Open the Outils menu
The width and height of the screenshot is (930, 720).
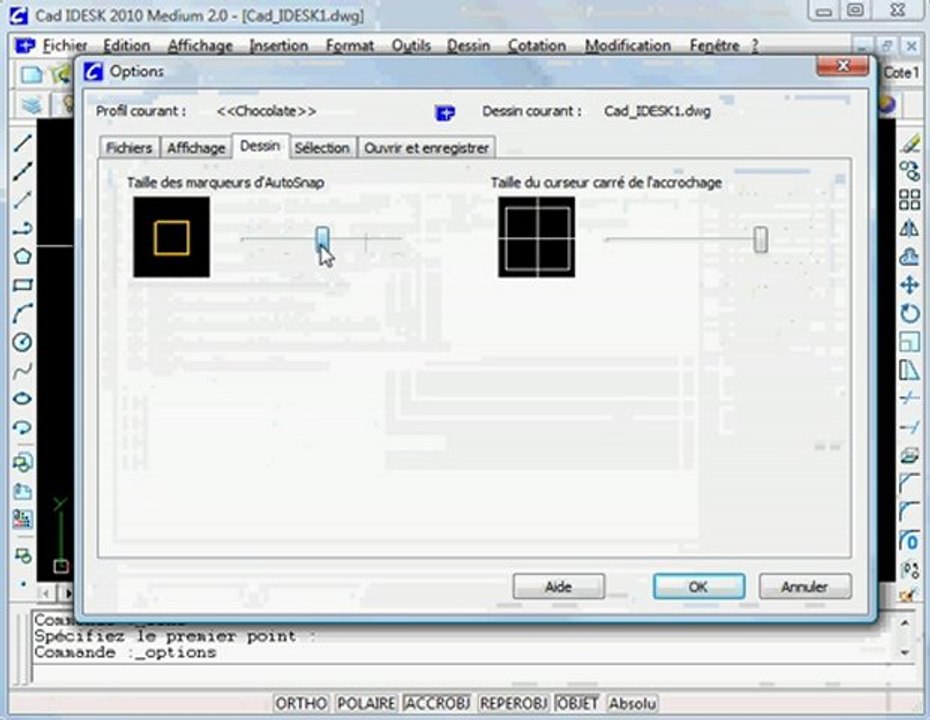tap(411, 46)
